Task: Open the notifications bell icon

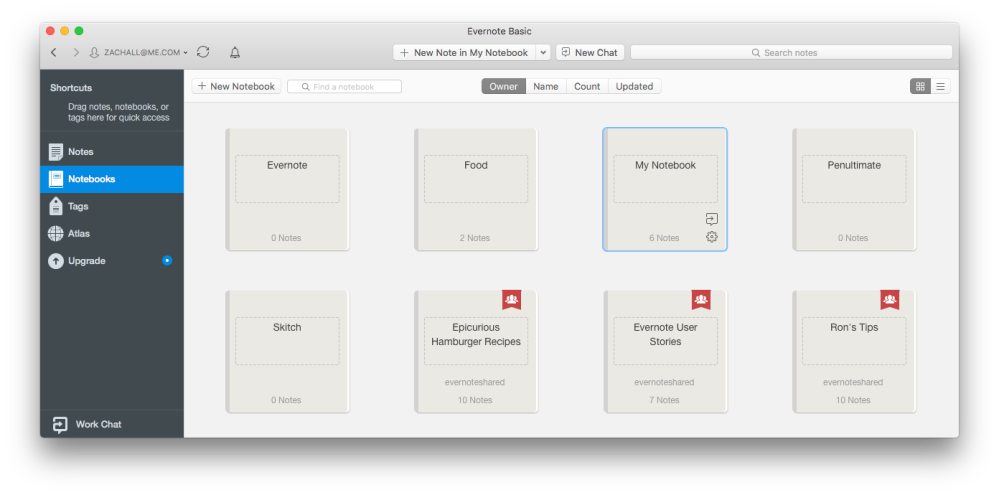Action: 235,52
